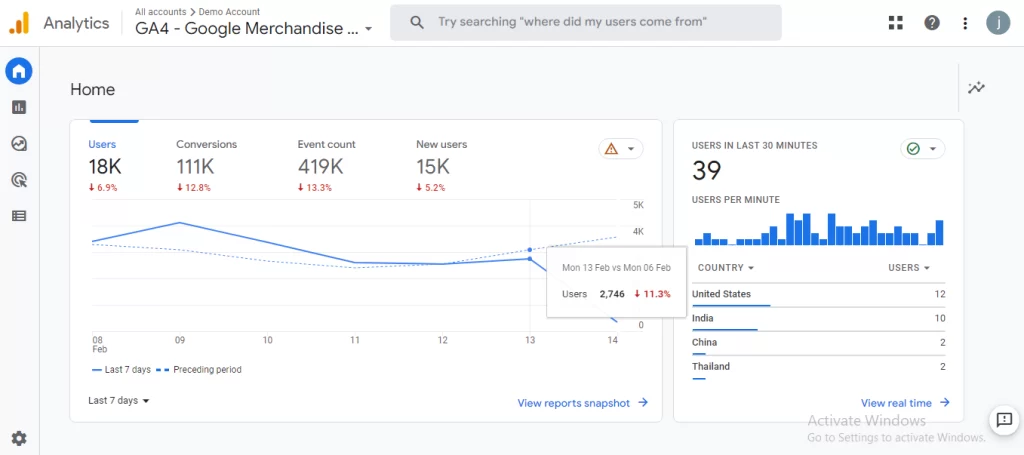Open Reports from sidebar bar-chart icon
1024x455 pixels.
click(x=19, y=107)
